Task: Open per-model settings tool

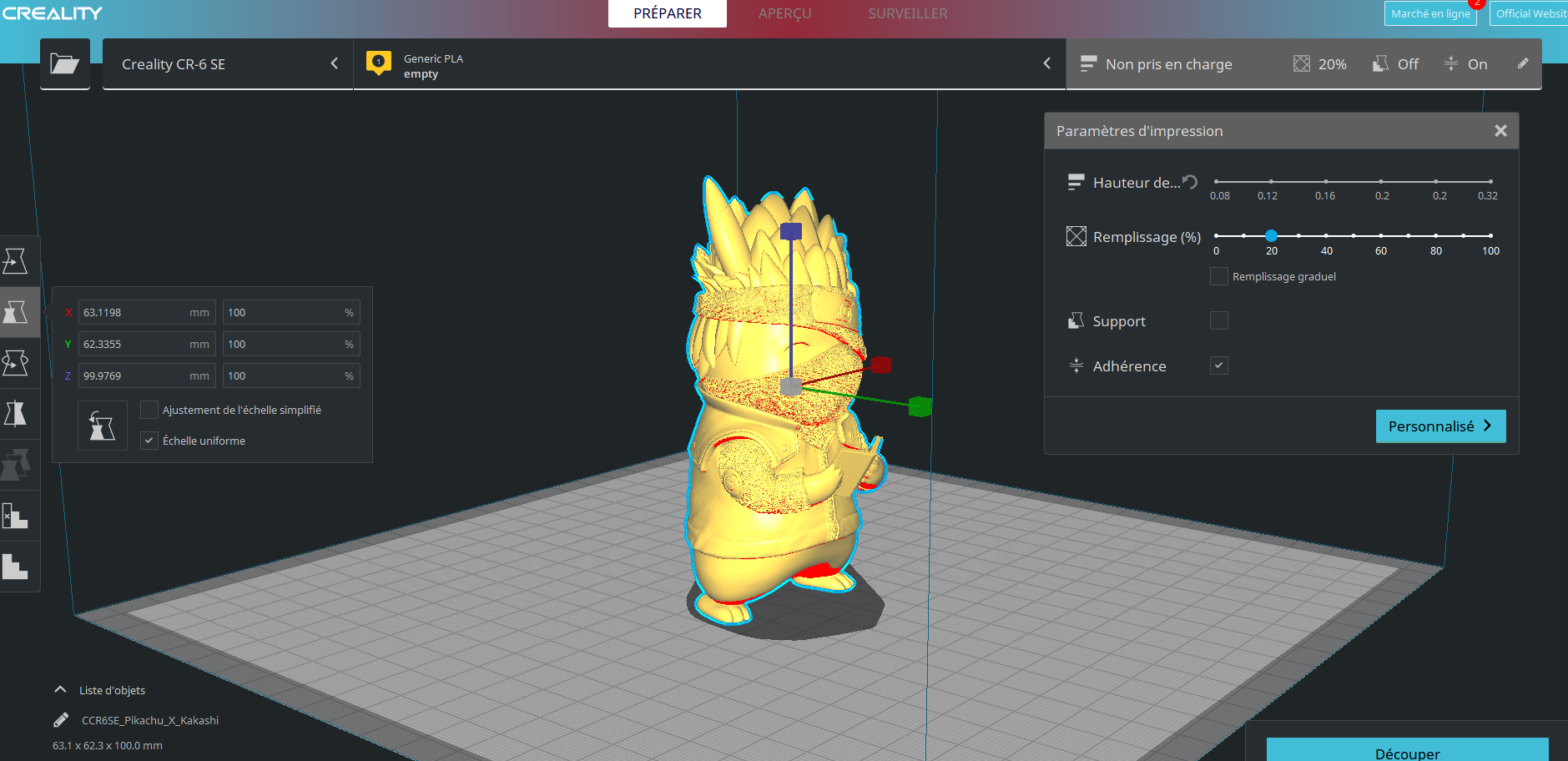Action: (16, 465)
